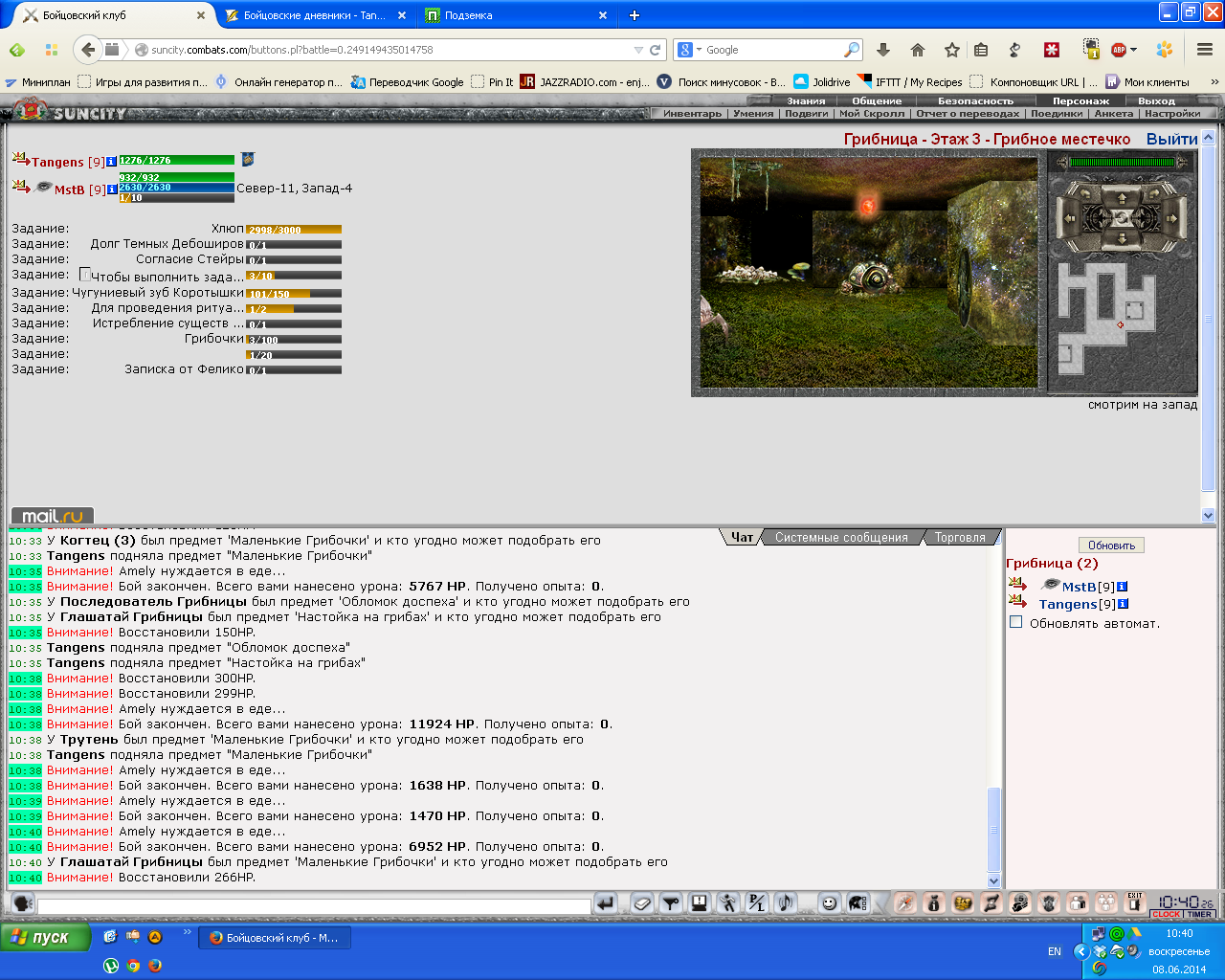Go back with browser back arrow
This screenshot has height=980, width=1225.
[88, 50]
